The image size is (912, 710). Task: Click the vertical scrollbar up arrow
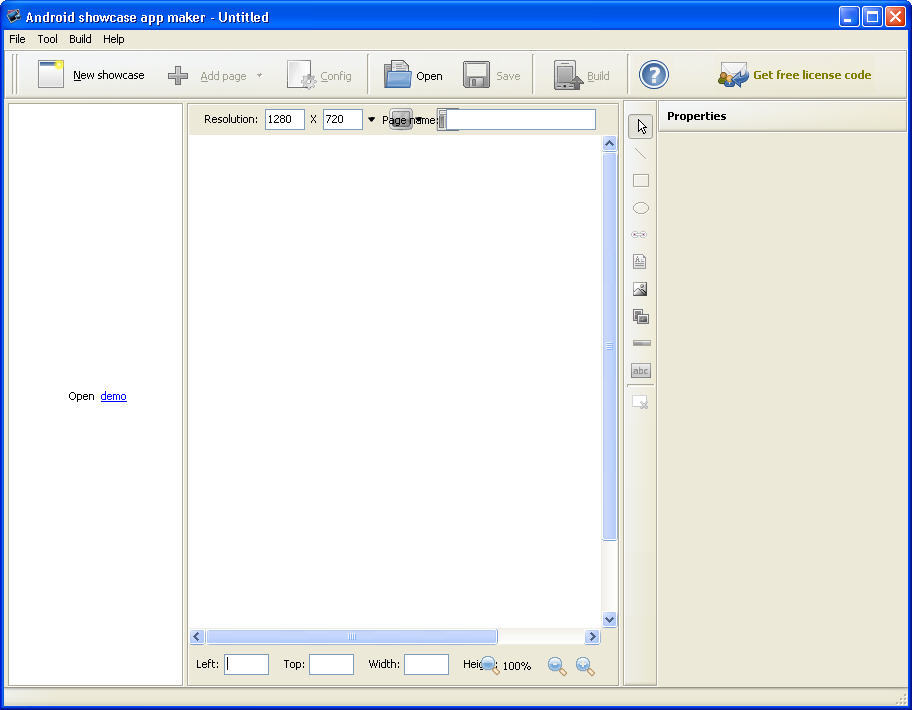click(609, 143)
